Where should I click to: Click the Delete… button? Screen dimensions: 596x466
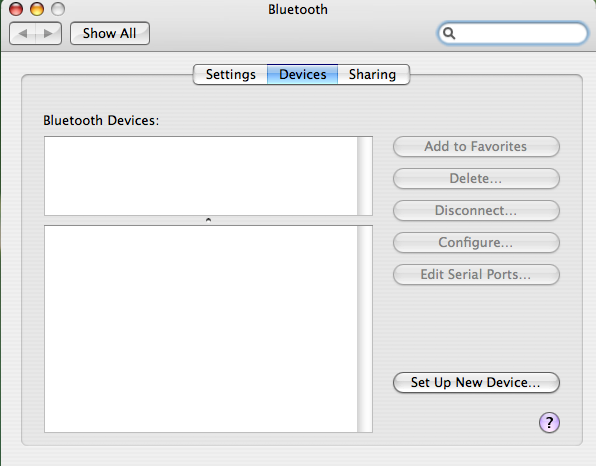pyautogui.click(x=476, y=178)
